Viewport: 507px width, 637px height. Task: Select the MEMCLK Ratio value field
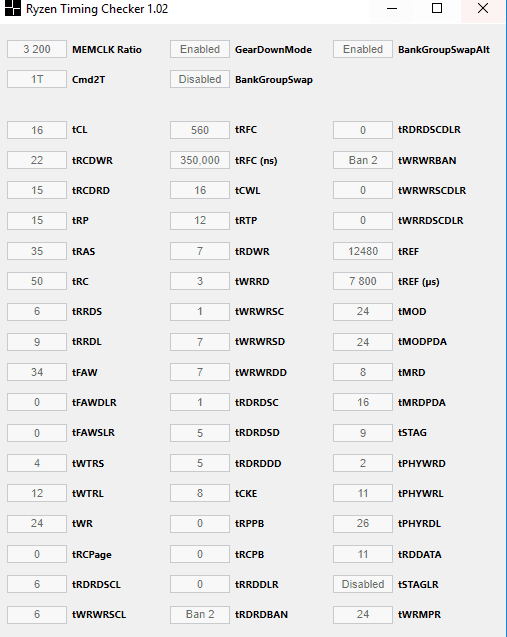click(37, 49)
